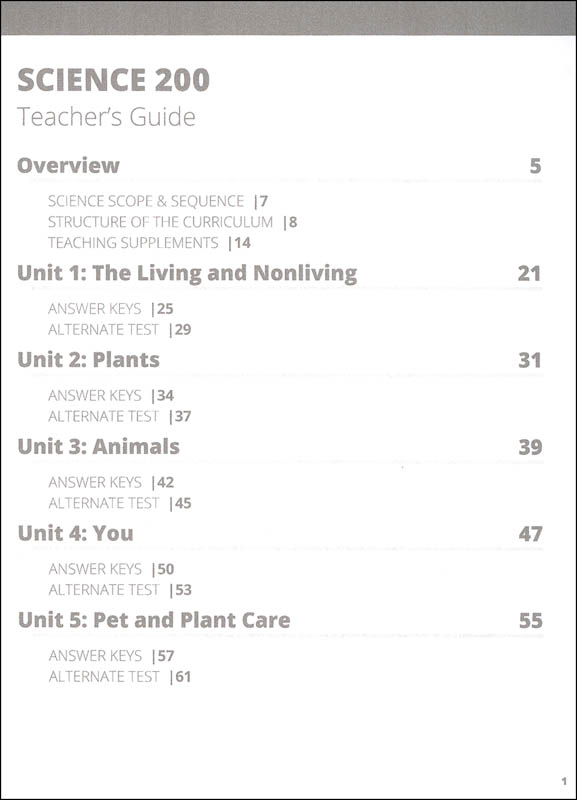
Task: Open Alternate Test page 29 entry
Action: coord(119,330)
